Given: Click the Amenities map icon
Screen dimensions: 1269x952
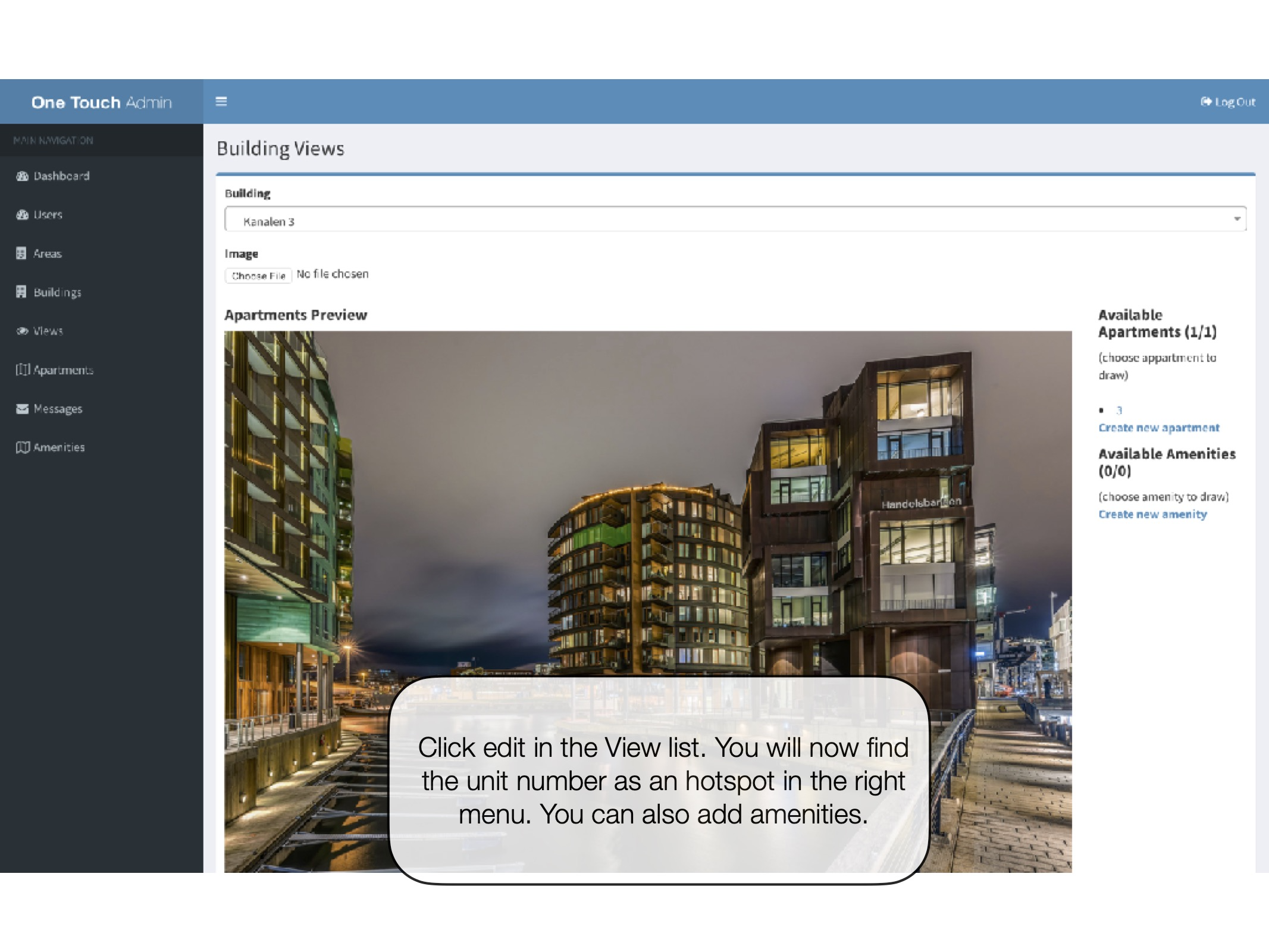Looking at the screenshot, I should point(23,447).
